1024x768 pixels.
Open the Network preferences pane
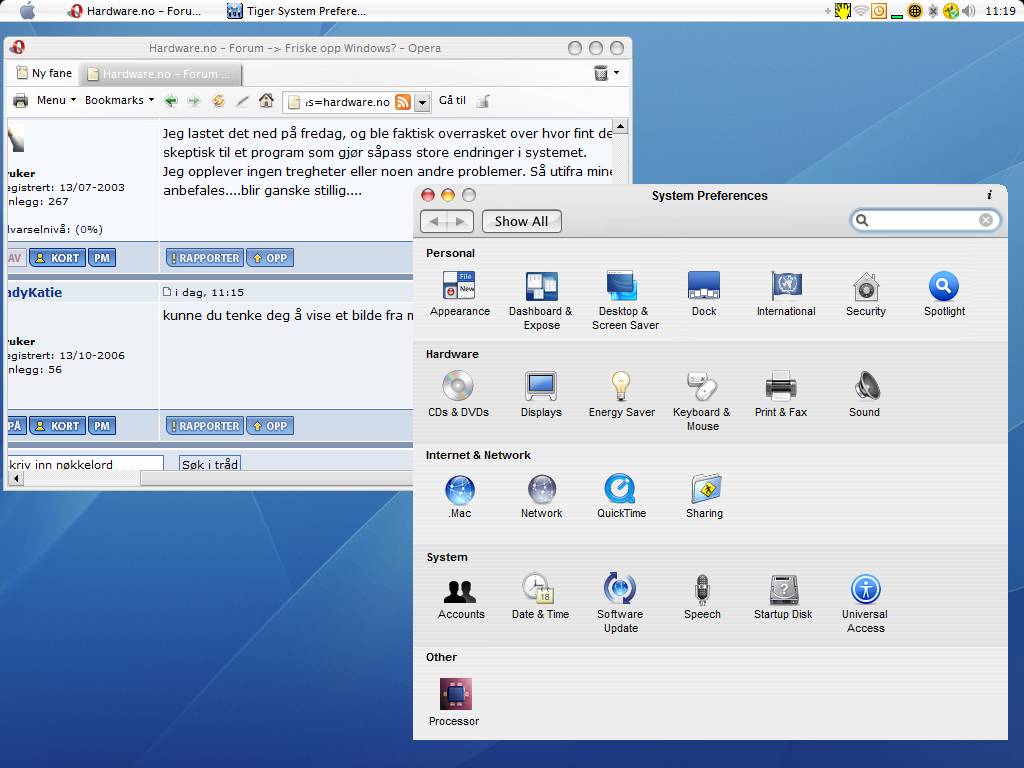(x=541, y=490)
